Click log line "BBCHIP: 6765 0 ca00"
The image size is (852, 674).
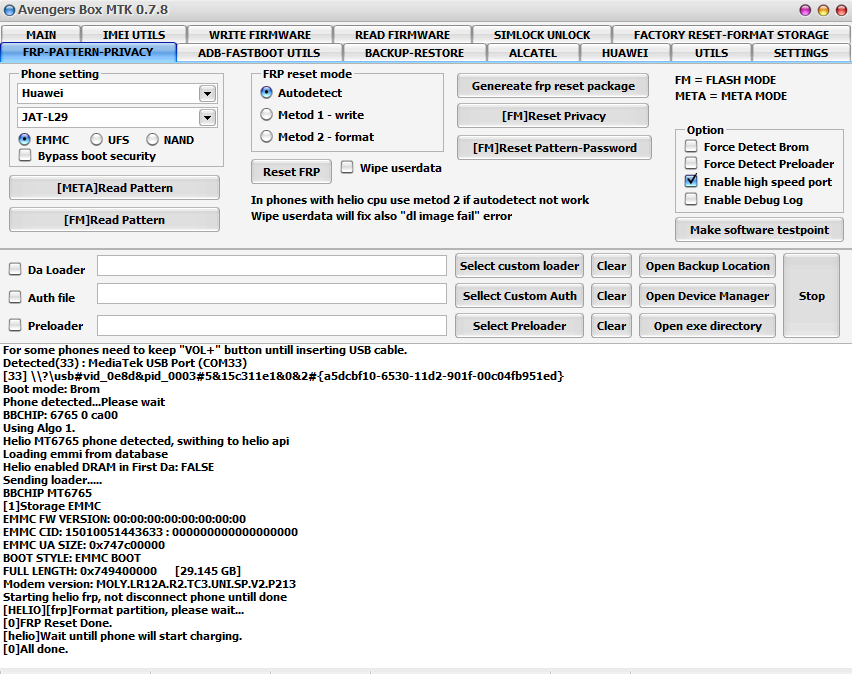60,415
